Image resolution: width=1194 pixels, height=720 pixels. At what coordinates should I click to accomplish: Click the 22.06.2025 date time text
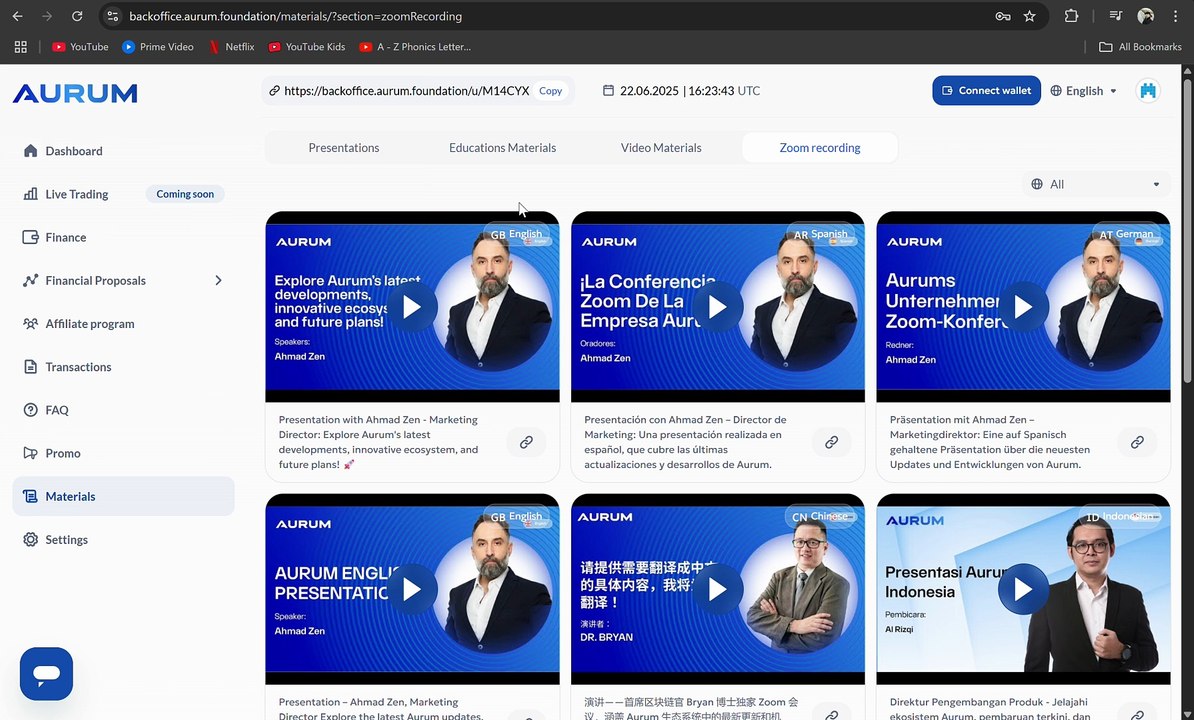[x=689, y=91]
